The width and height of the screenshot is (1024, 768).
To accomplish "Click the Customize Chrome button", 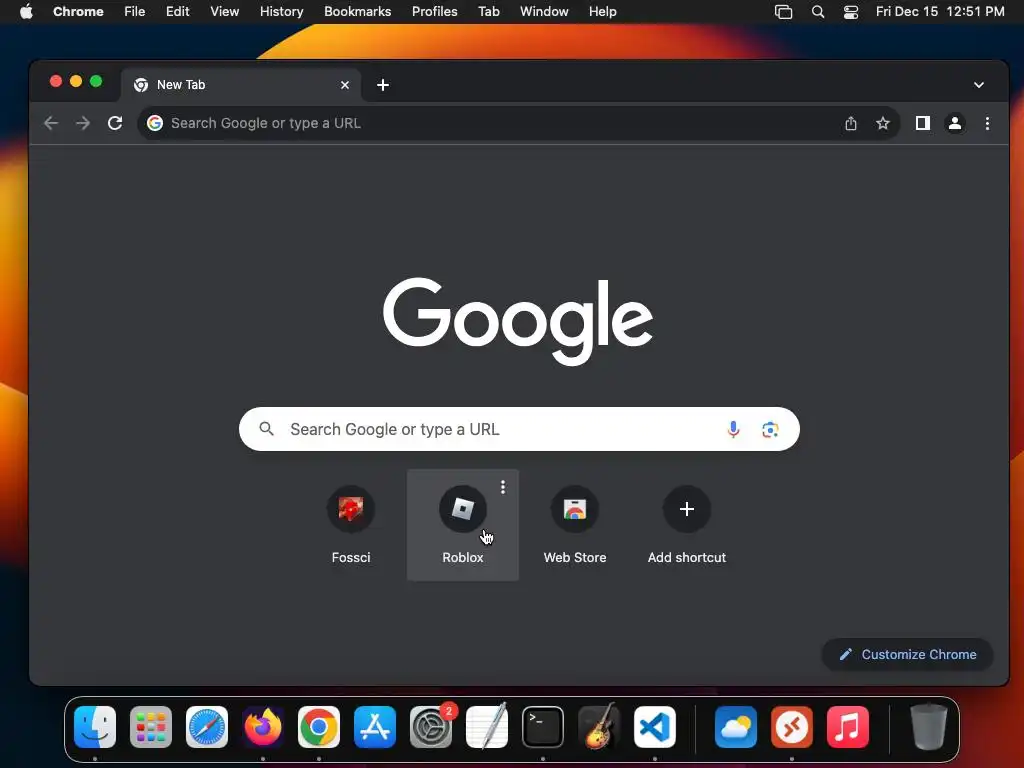I will (907, 654).
